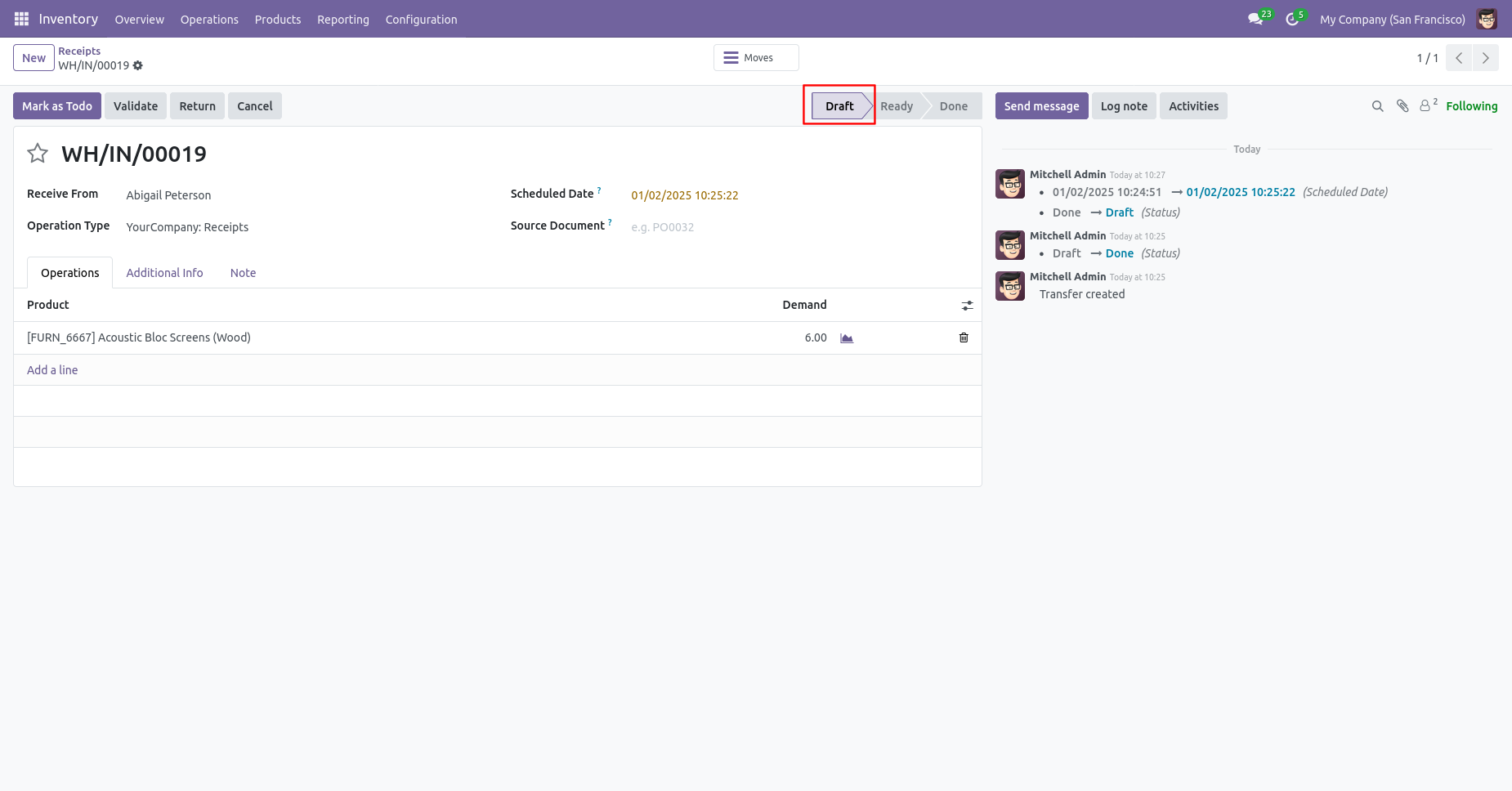
Task: Open the forecast chart icon for the product line
Action: (847, 338)
